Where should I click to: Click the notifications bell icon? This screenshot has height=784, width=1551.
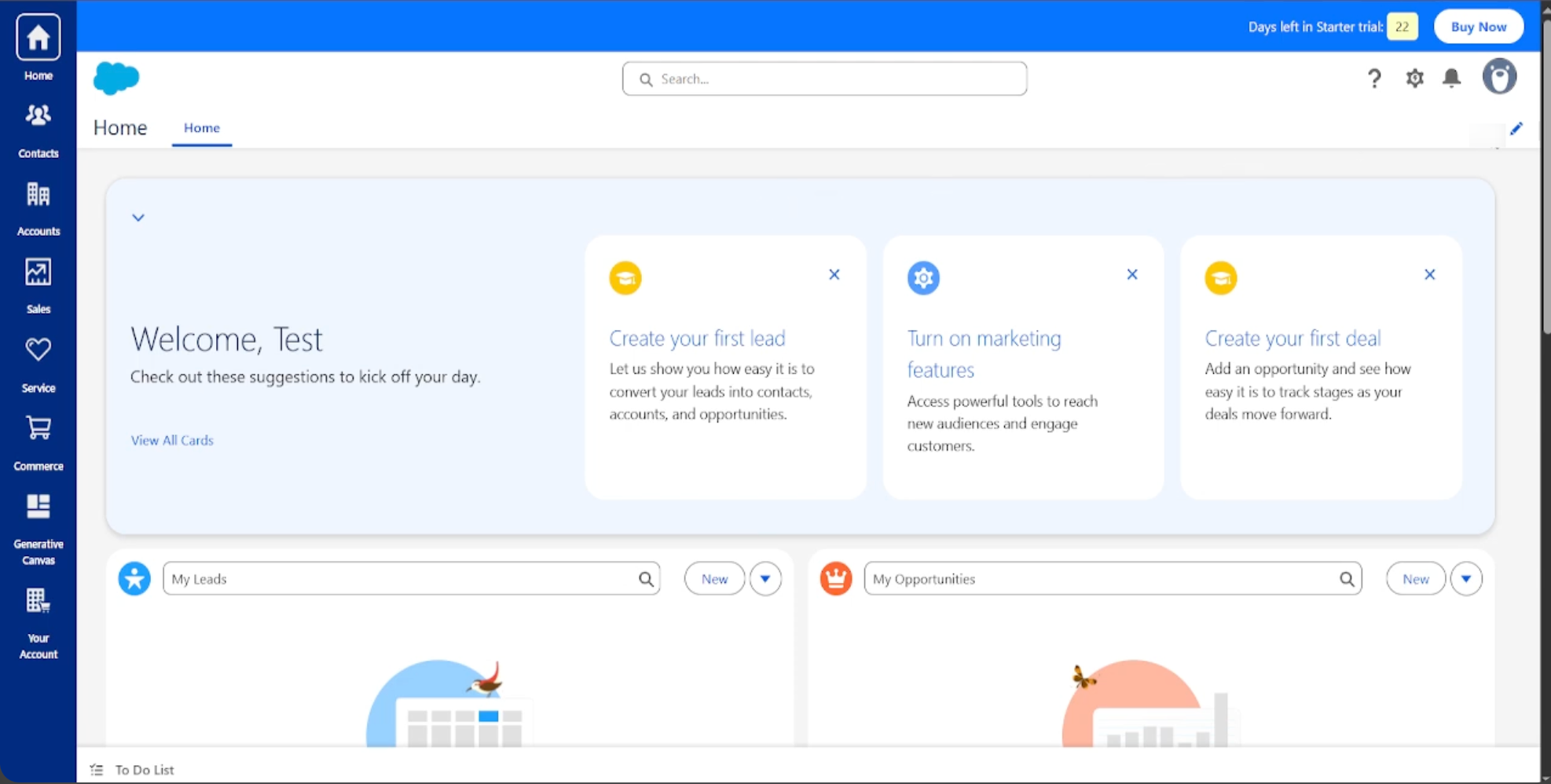point(1451,78)
